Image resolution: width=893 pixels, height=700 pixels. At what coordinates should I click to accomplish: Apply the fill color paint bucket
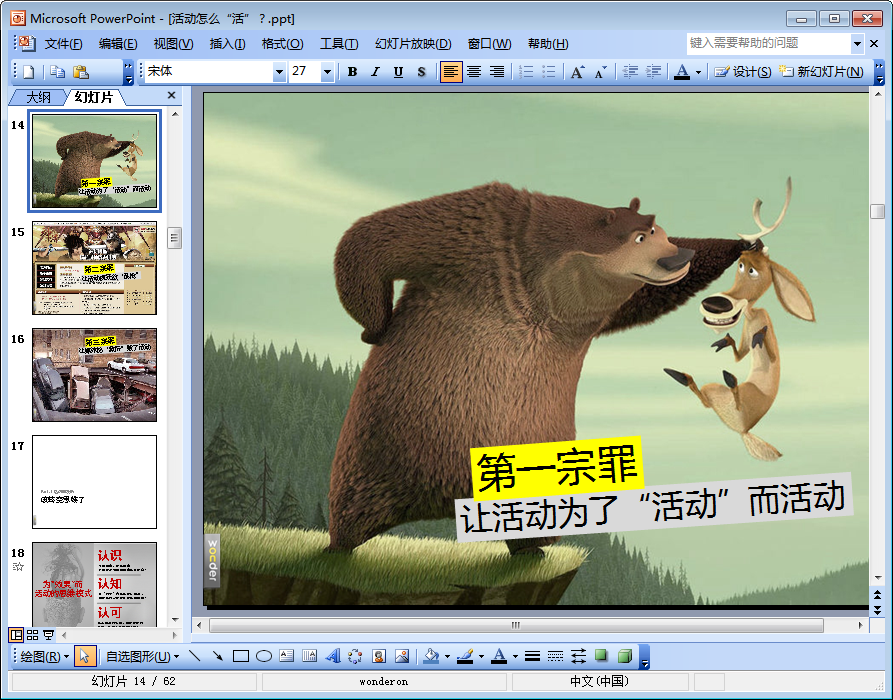(x=432, y=656)
